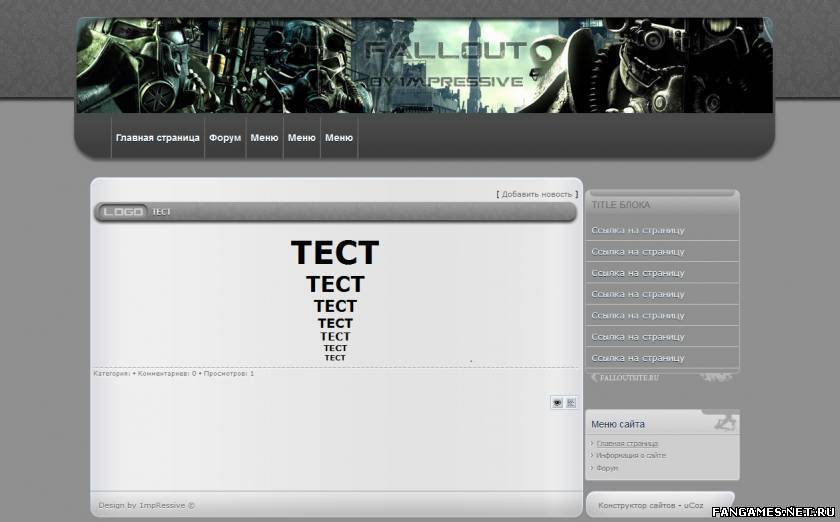Click the eye icon under the post

pyautogui.click(x=557, y=403)
